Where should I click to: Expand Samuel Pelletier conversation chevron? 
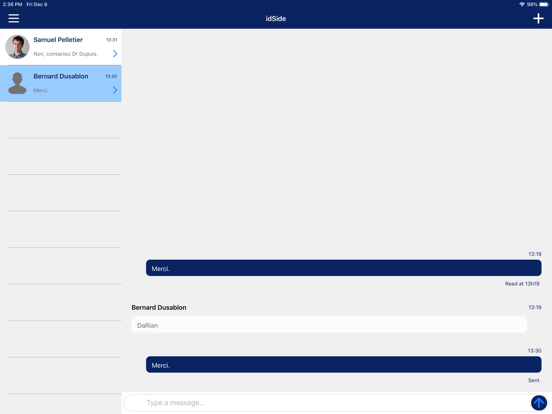click(115, 54)
